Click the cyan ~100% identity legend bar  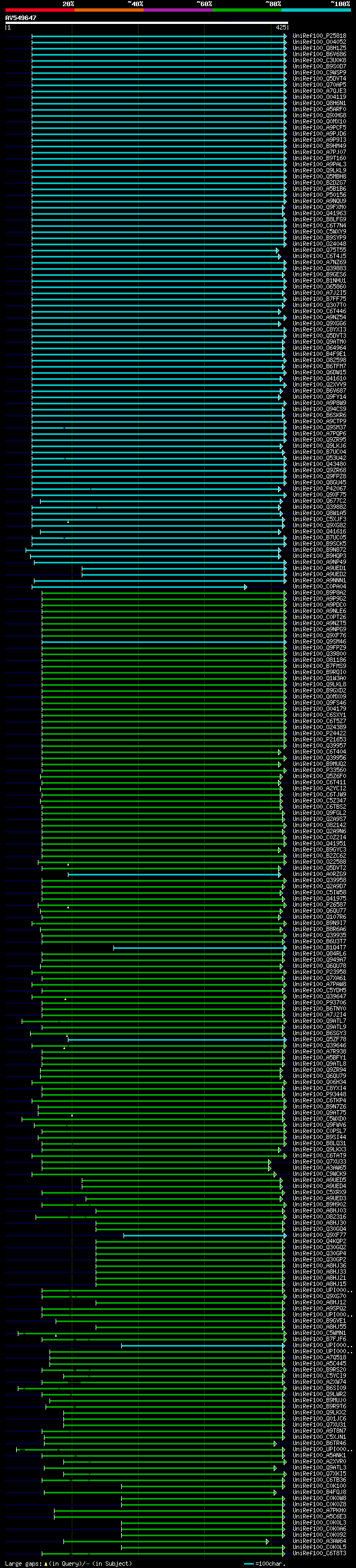click(x=316, y=11)
